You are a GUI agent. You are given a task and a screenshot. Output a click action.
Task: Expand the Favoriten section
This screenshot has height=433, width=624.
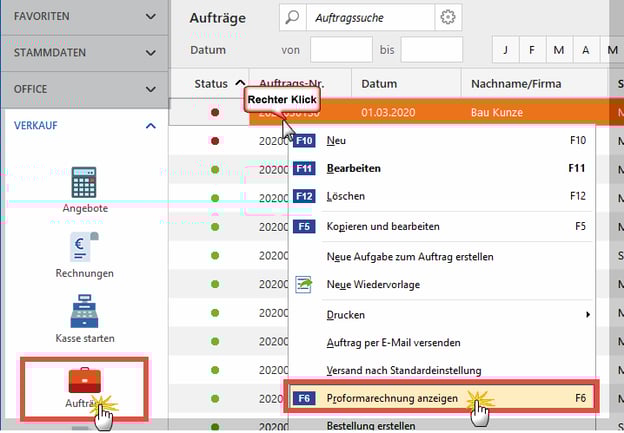coord(151,17)
